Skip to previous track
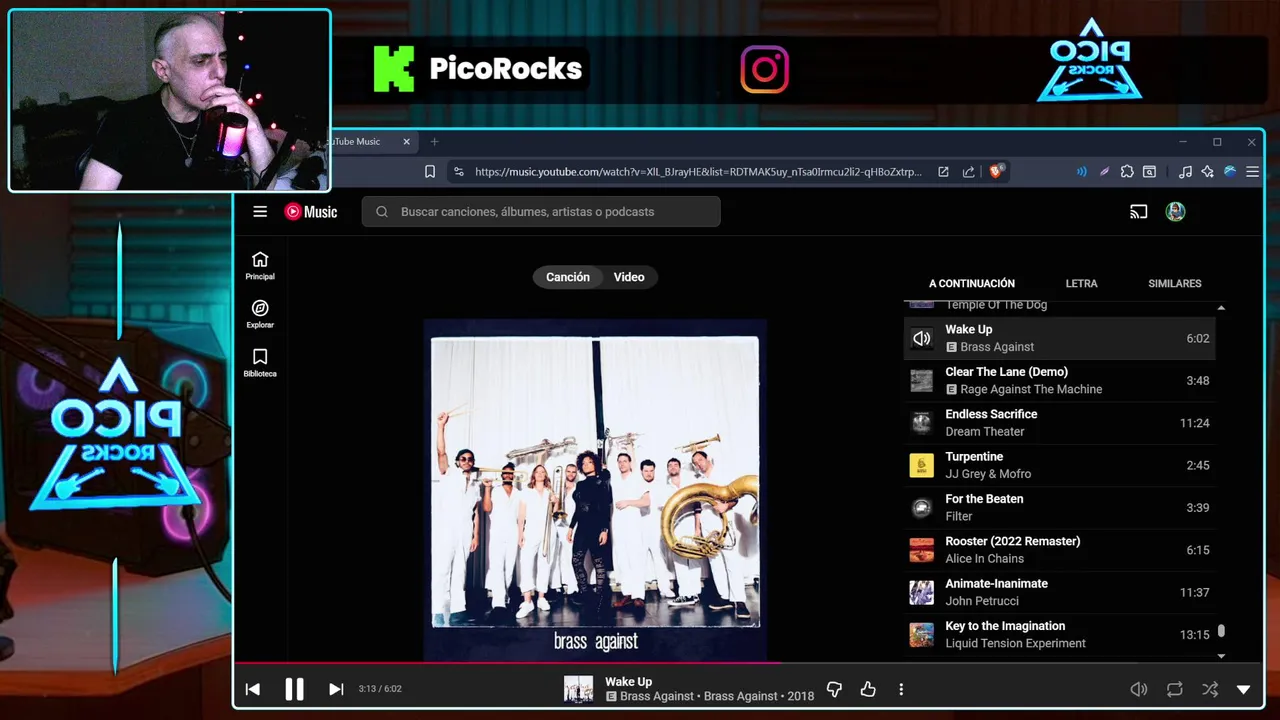Image resolution: width=1280 pixels, height=720 pixels. [x=253, y=689]
